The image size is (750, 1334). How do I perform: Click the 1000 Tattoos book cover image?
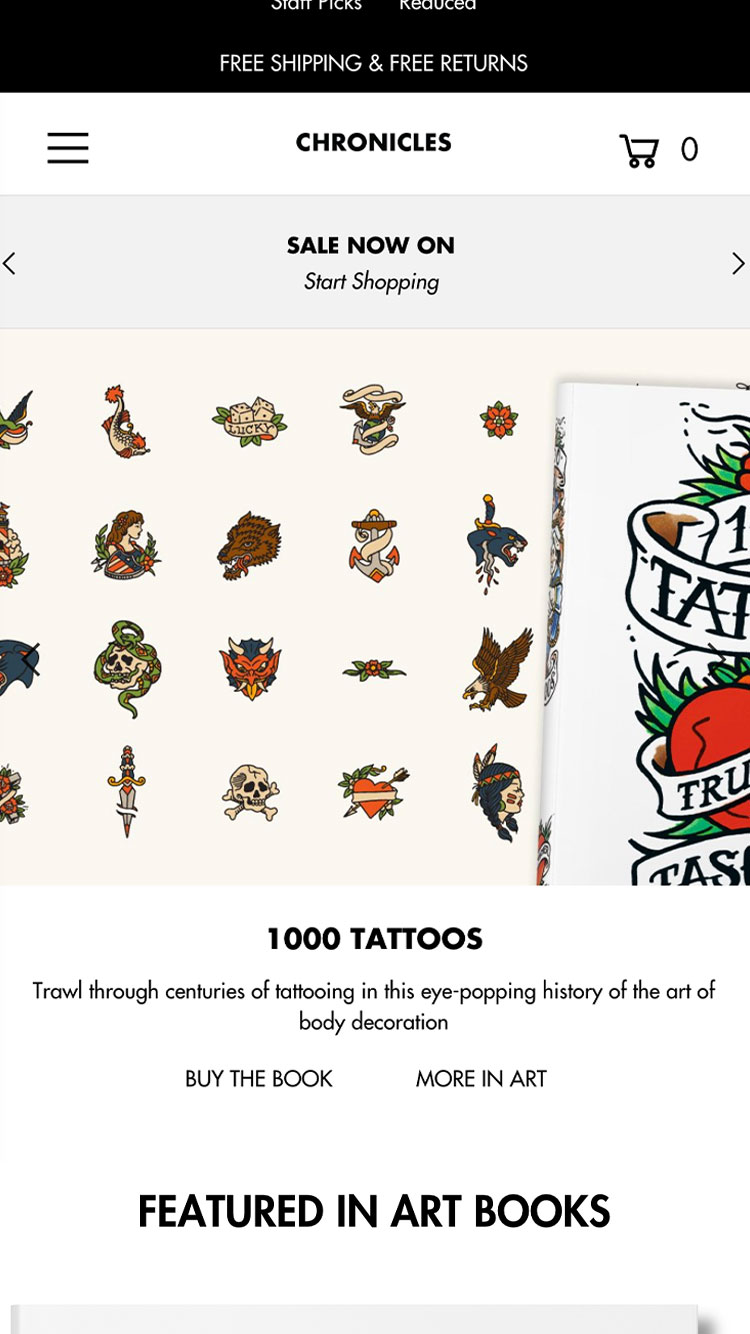click(x=645, y=632)
